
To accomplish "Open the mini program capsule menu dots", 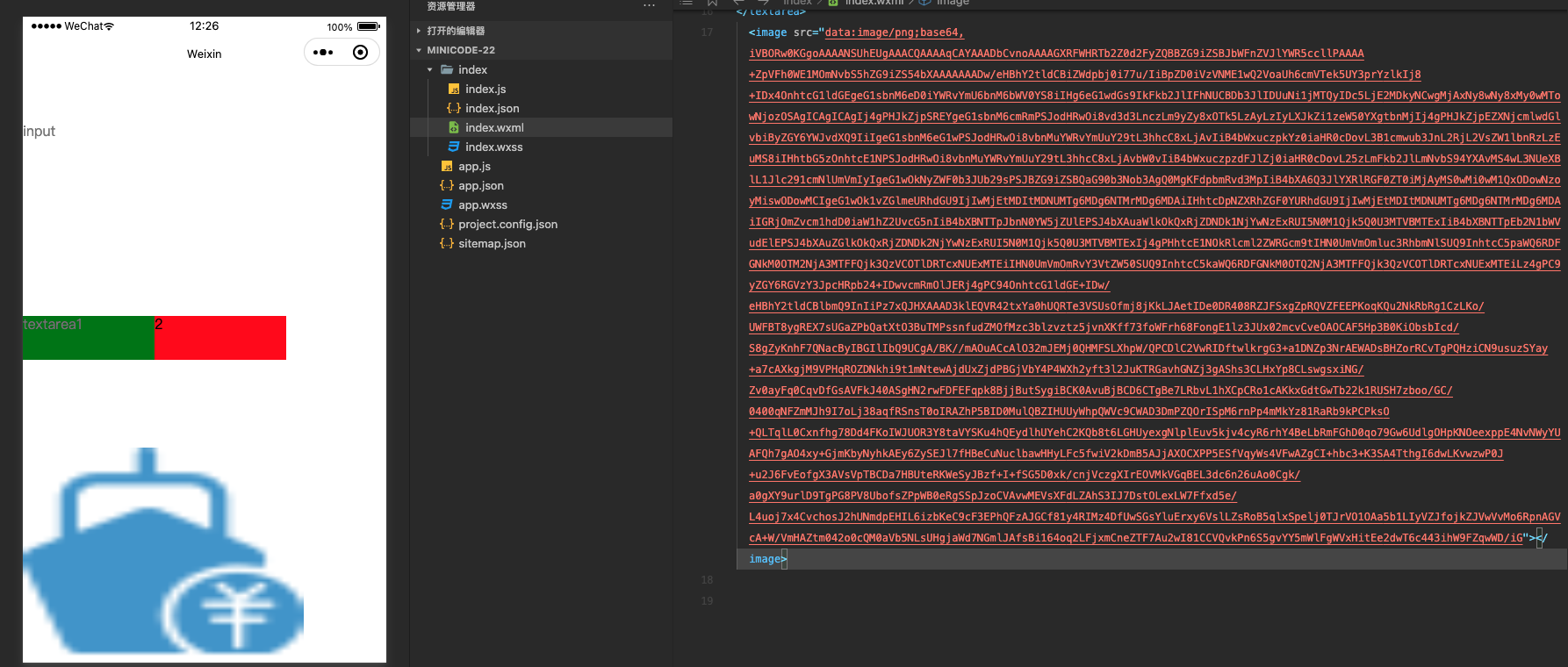I will pos(323,53).
